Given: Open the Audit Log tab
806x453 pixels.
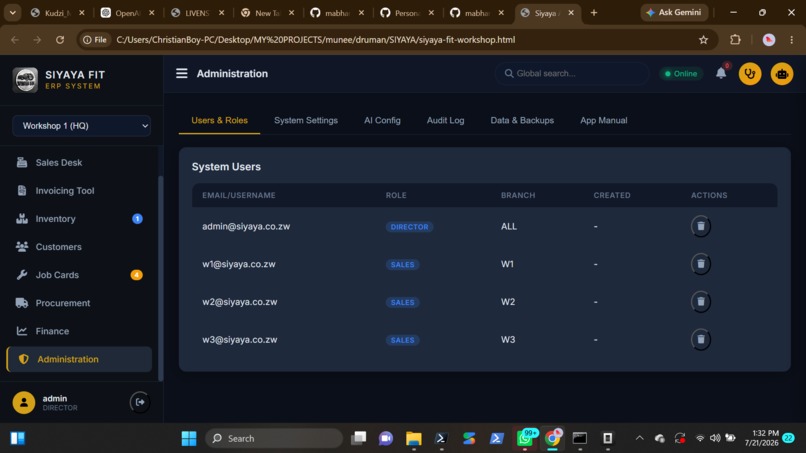Looking at the screenshot, I should (x=445, y=120).
